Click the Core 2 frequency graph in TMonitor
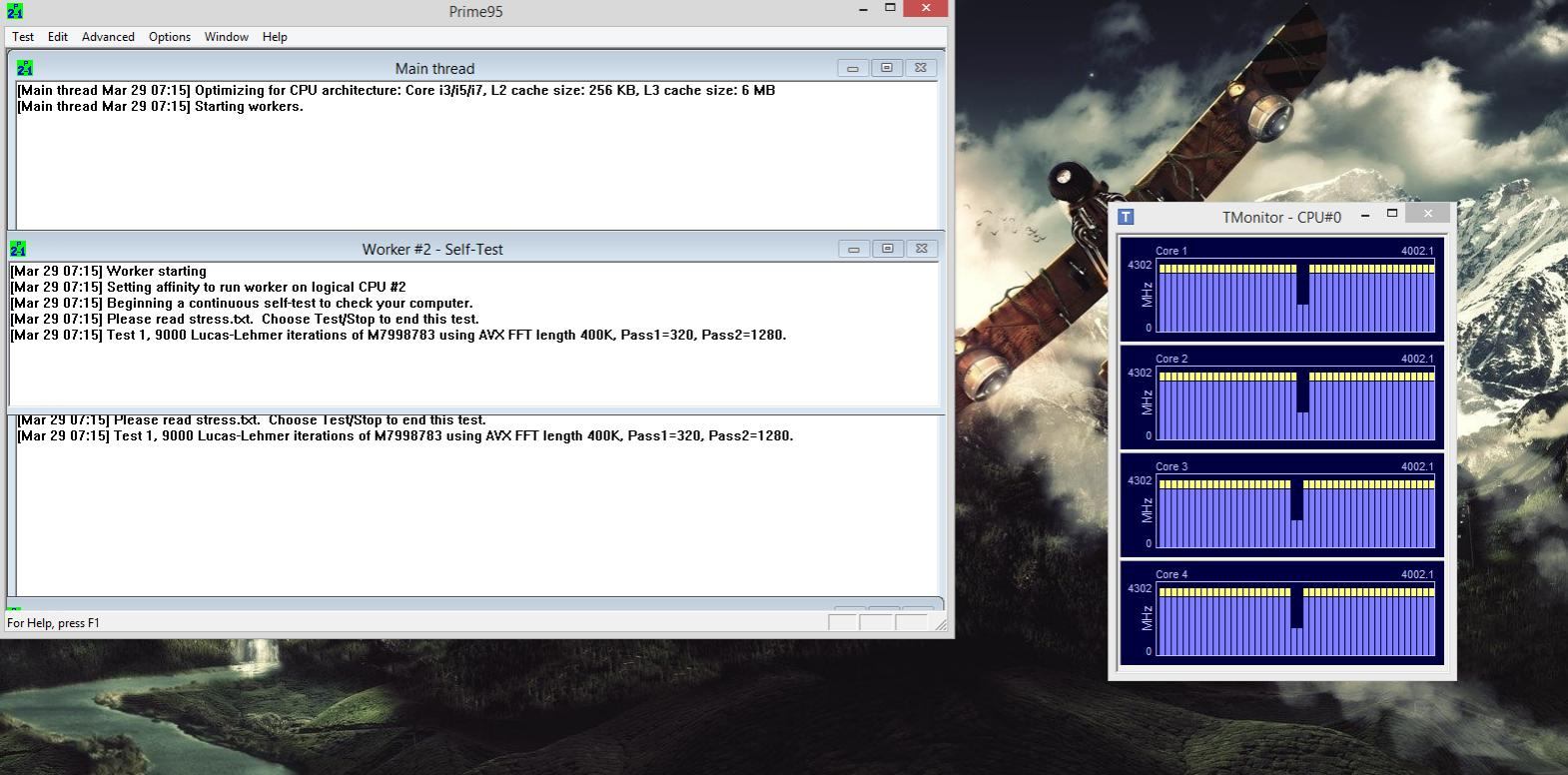 click(x=1296, y=403)
